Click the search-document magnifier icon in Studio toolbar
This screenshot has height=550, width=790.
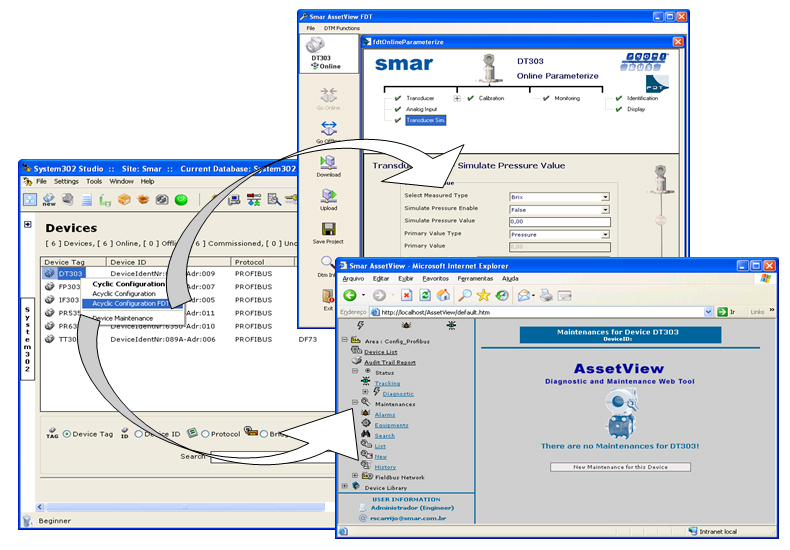pyautogui.click(x=274, y=200)
